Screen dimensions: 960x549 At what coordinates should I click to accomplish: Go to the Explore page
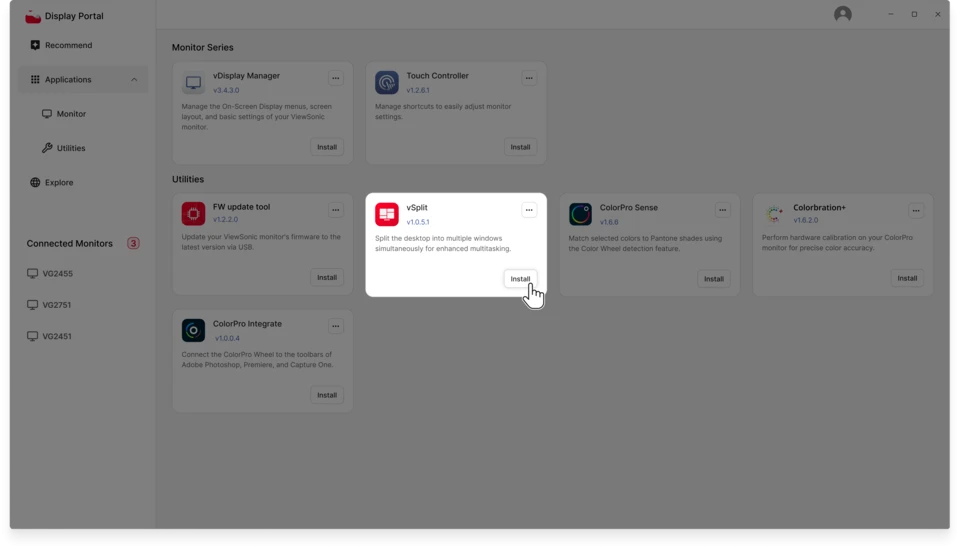pyautogui.click(x=59, y=182)
